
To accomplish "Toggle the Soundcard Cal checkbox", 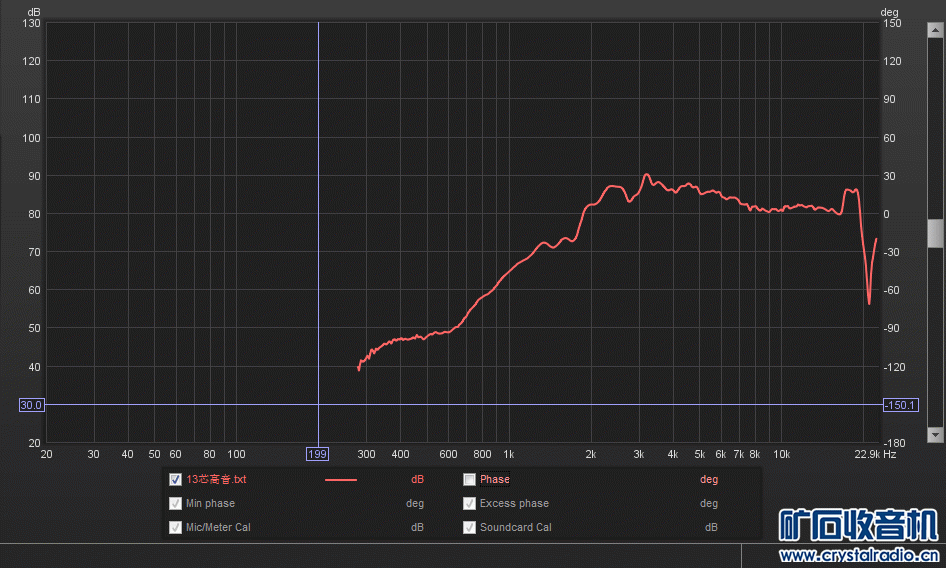I will pos(469,528).
